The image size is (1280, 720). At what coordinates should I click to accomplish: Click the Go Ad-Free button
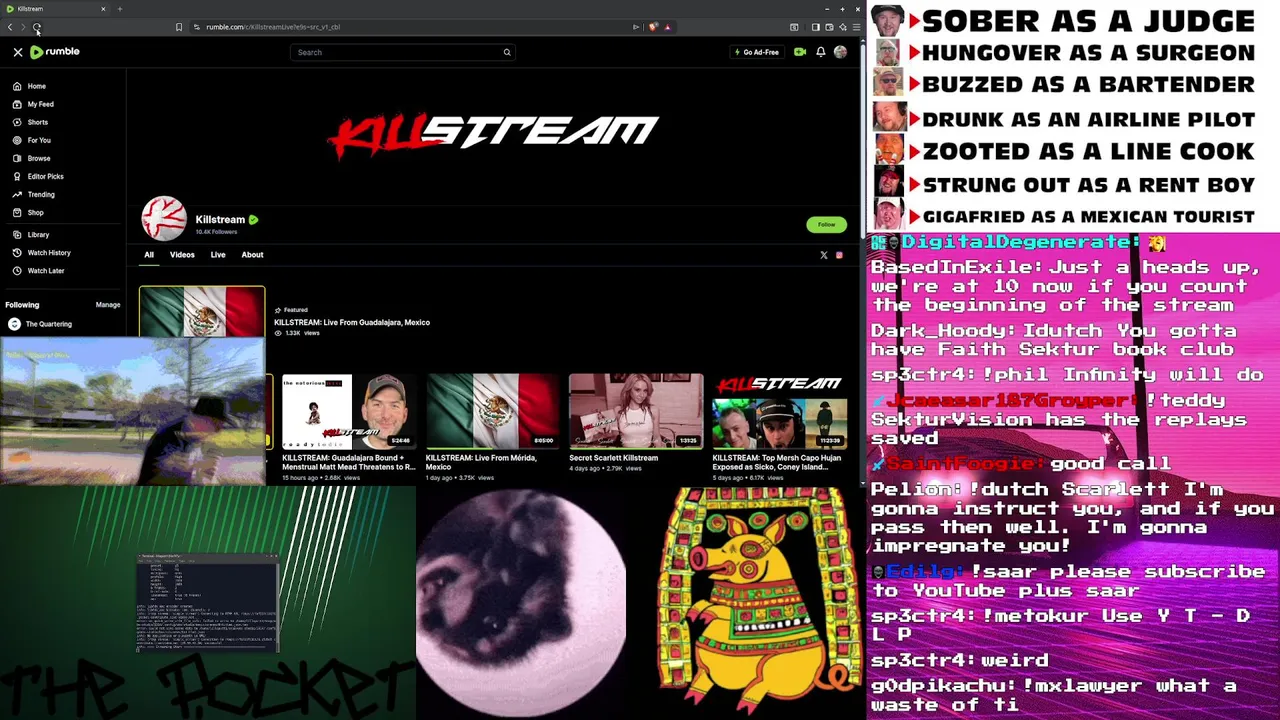tap(757, 52)
